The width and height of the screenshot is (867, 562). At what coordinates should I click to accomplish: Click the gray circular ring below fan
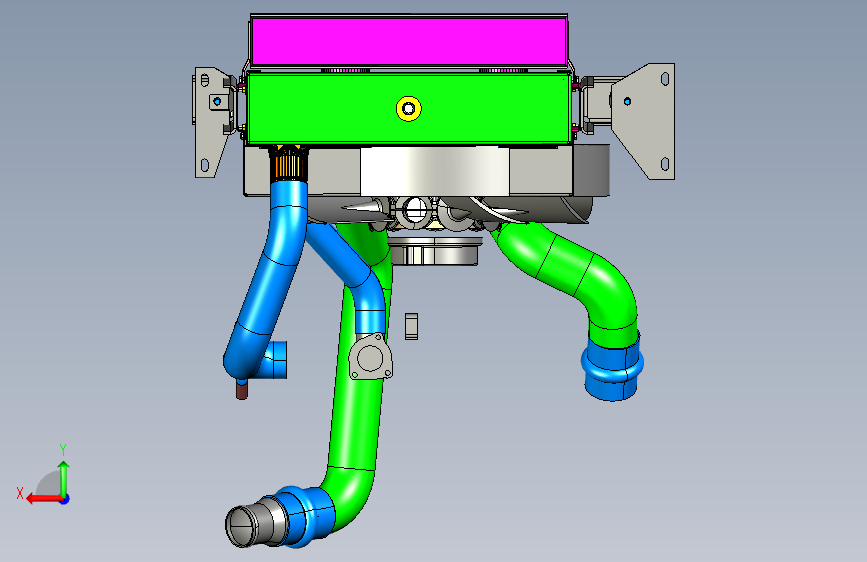pyautogui.click(x=434, y=252)
